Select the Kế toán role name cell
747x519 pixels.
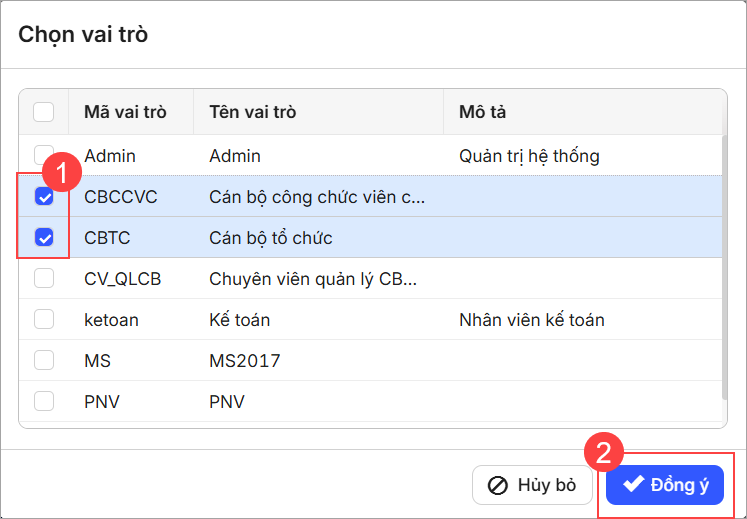(240, 320)
